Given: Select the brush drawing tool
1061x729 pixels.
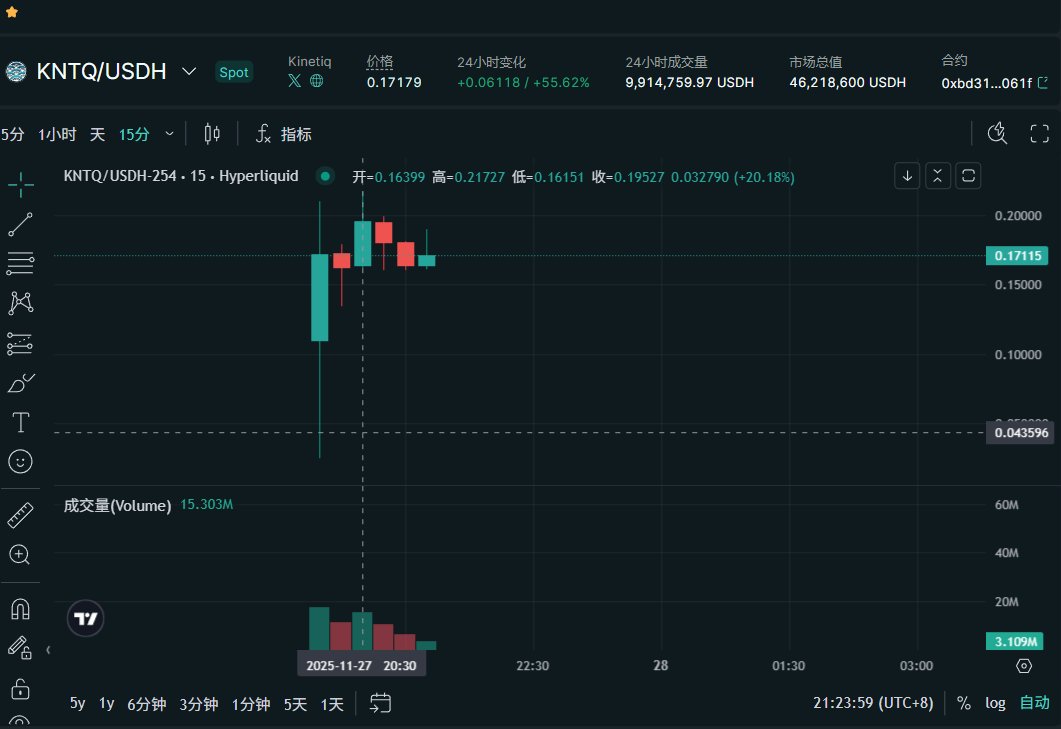Looking at the screenshot, I should coord(20,383).
